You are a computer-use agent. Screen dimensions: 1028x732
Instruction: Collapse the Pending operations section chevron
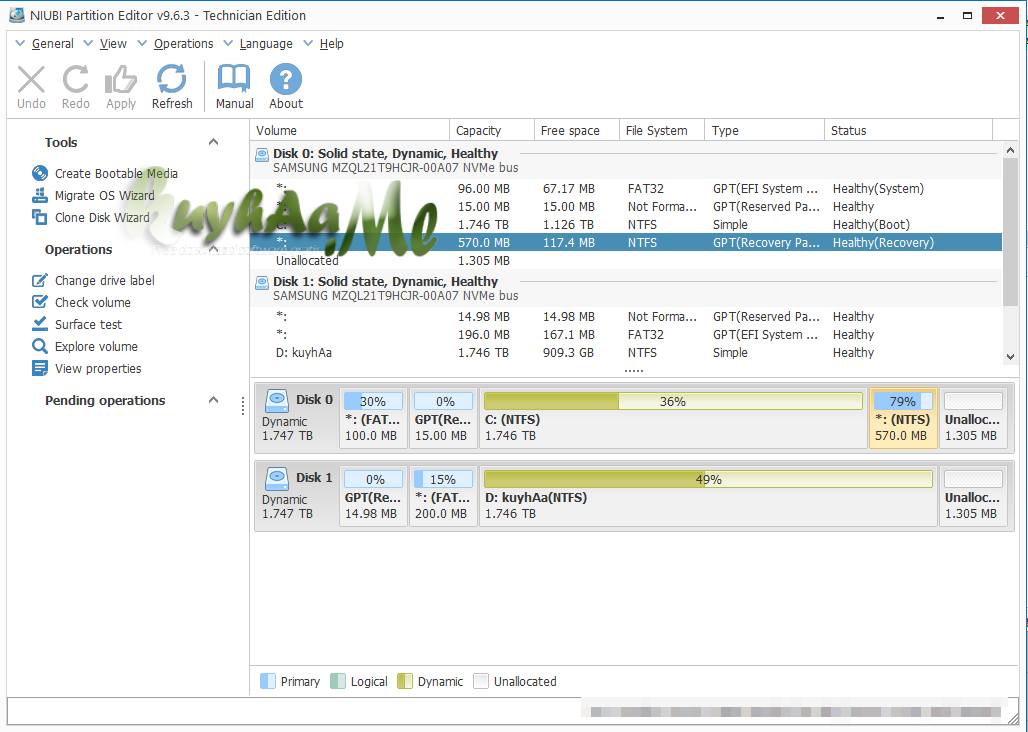(x=213, y=400)
